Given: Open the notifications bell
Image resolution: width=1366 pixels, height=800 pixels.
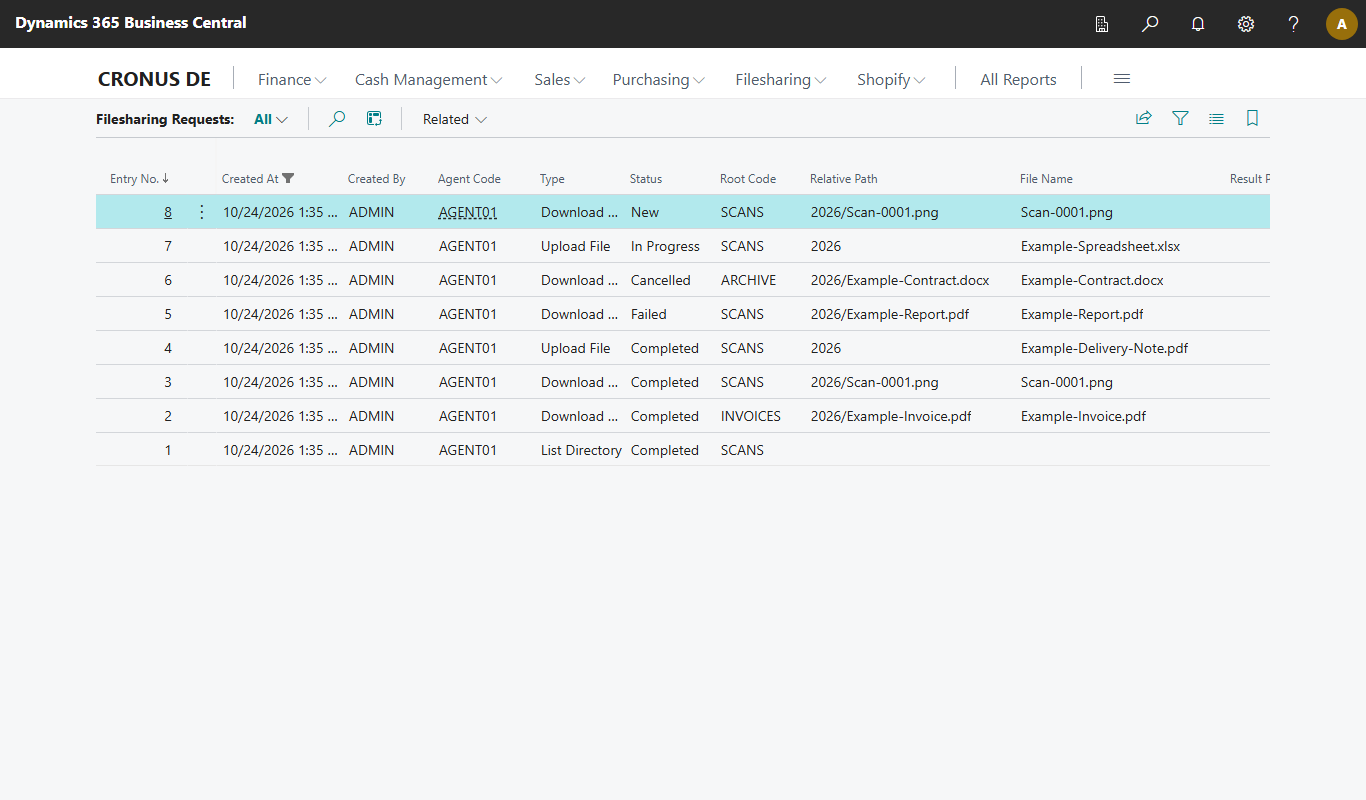Looking at the screenshot, I should [1198, 23].
